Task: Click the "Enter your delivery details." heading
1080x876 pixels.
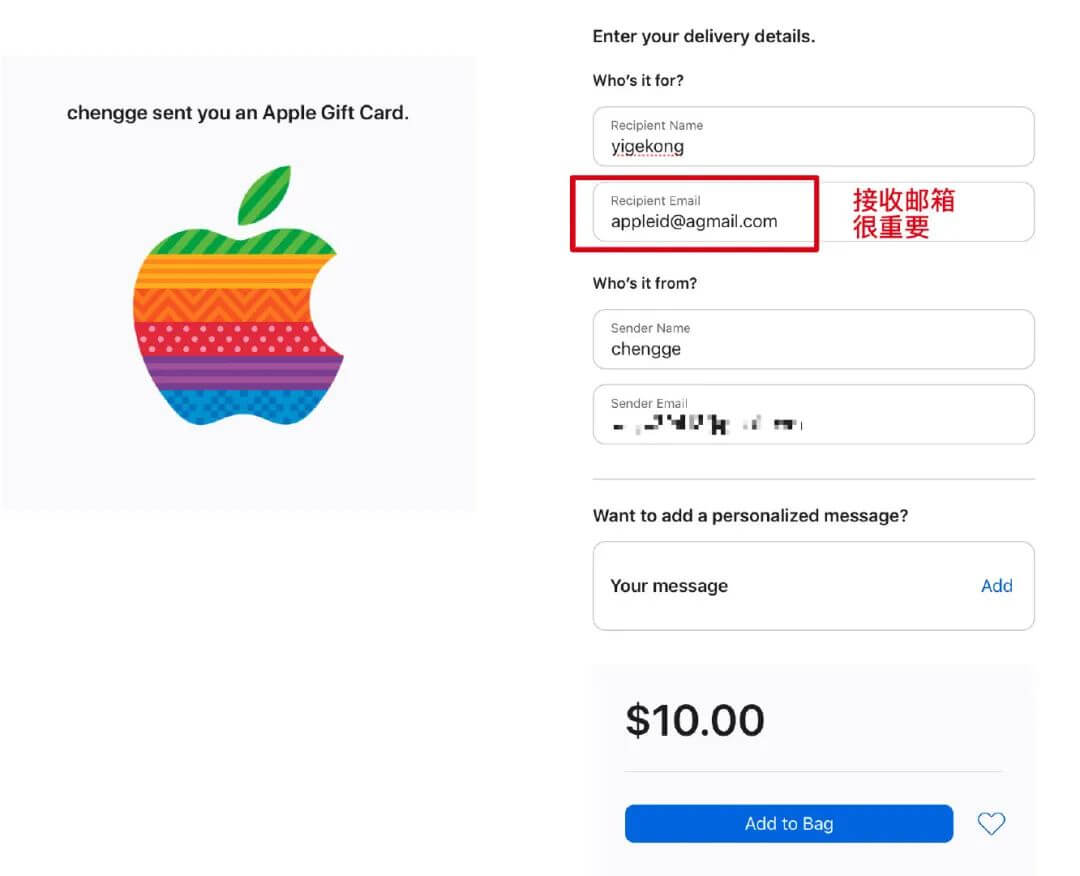Action: (703, 37)
